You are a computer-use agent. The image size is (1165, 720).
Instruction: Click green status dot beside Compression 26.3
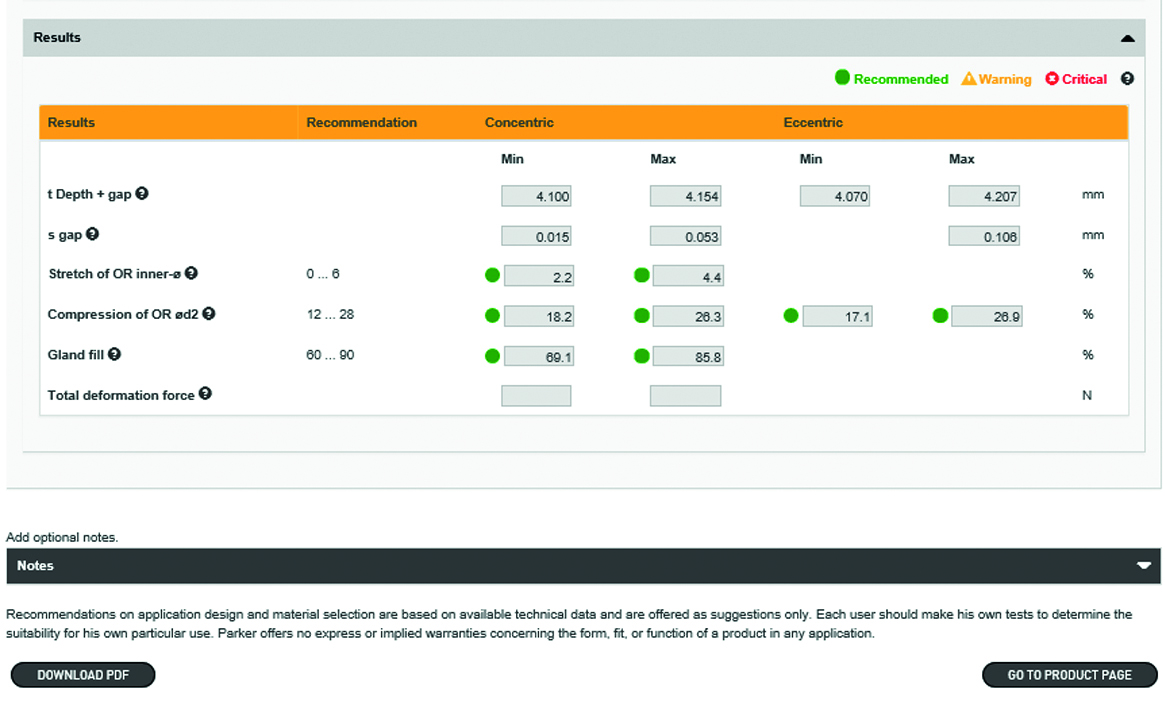pos(642,316)
